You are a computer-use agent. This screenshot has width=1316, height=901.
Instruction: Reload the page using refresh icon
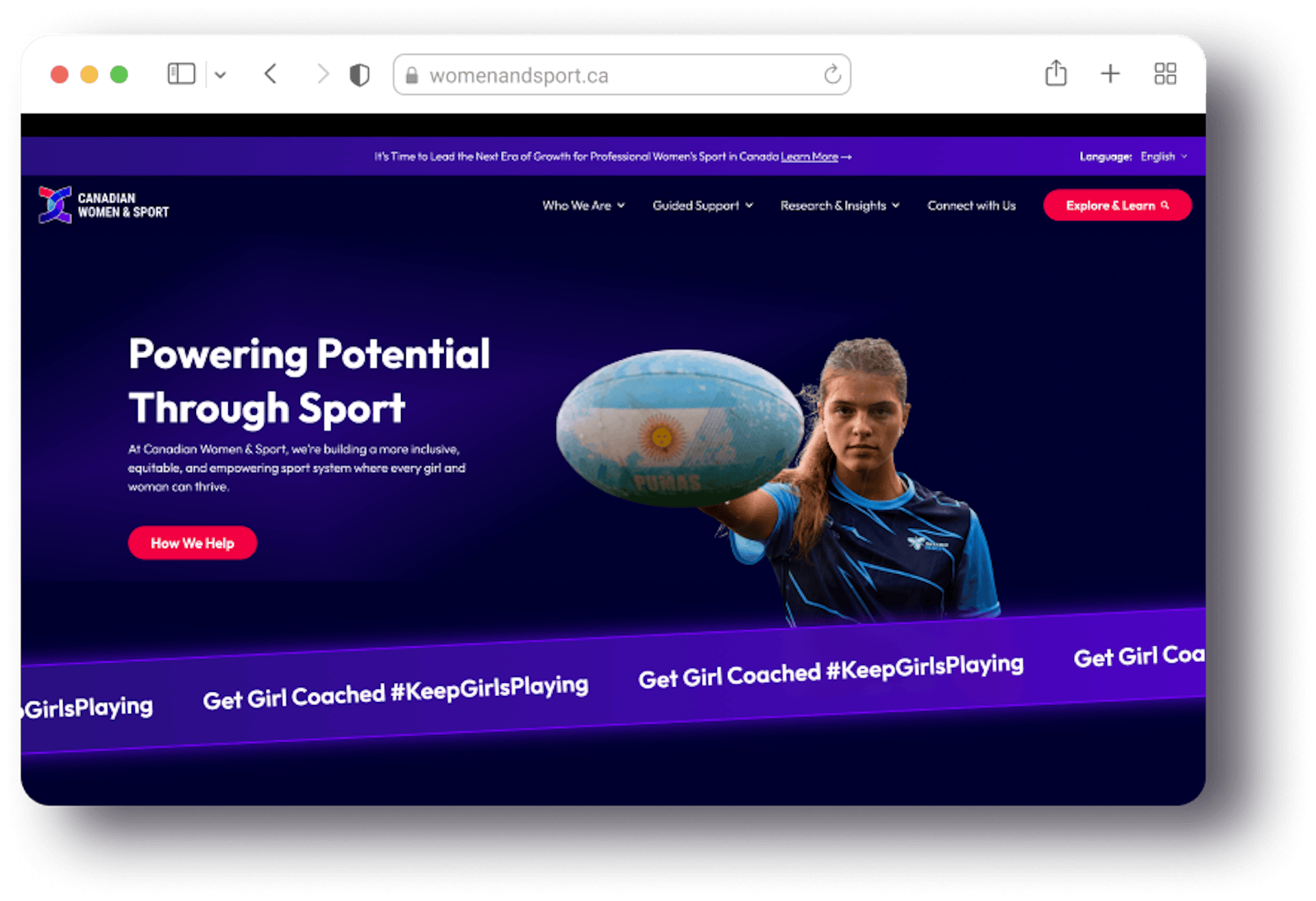[x=832, y=74]
